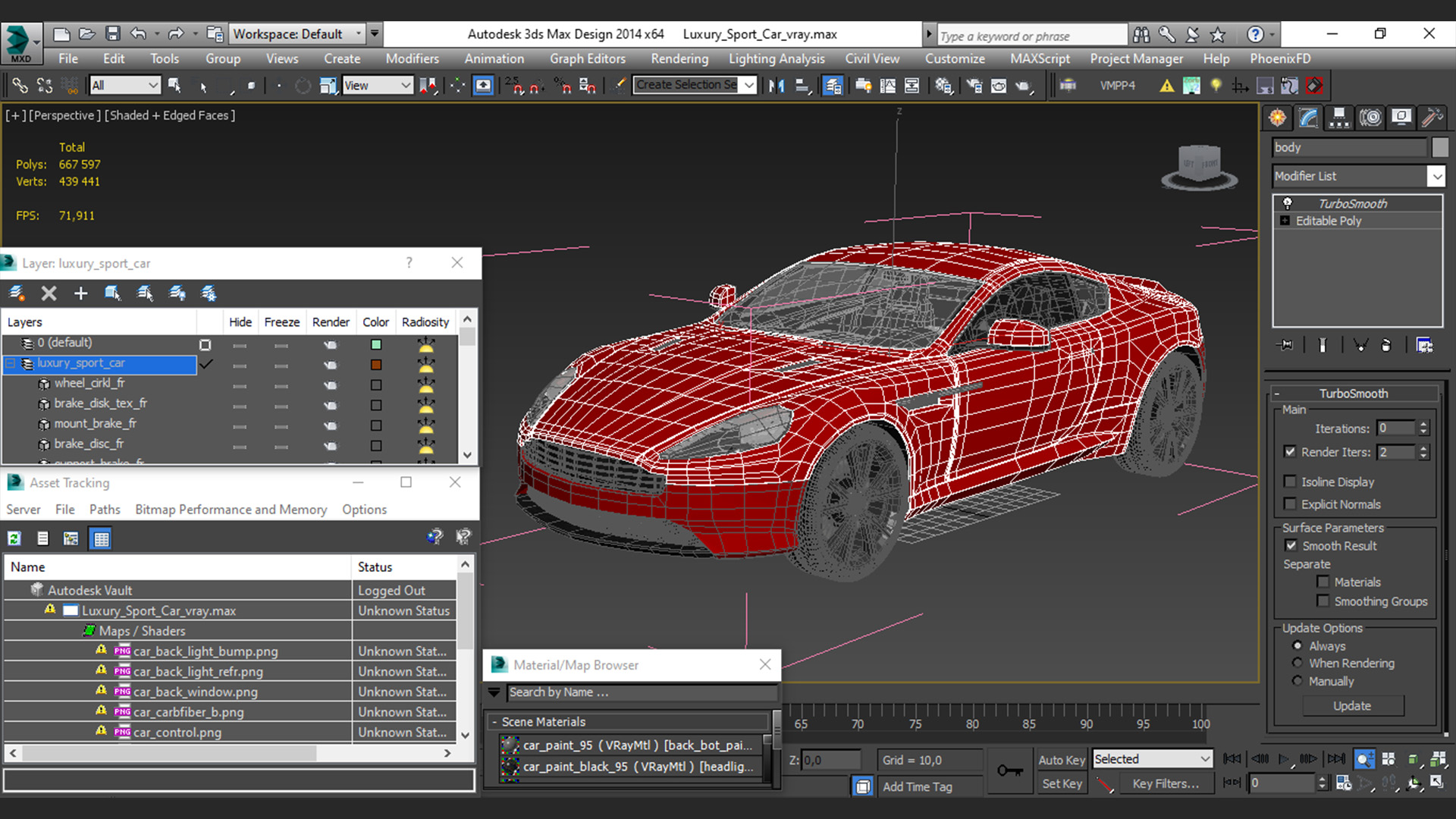Select Manually update option
This screenshot has width=1456, height=819.
[1298, 681]
